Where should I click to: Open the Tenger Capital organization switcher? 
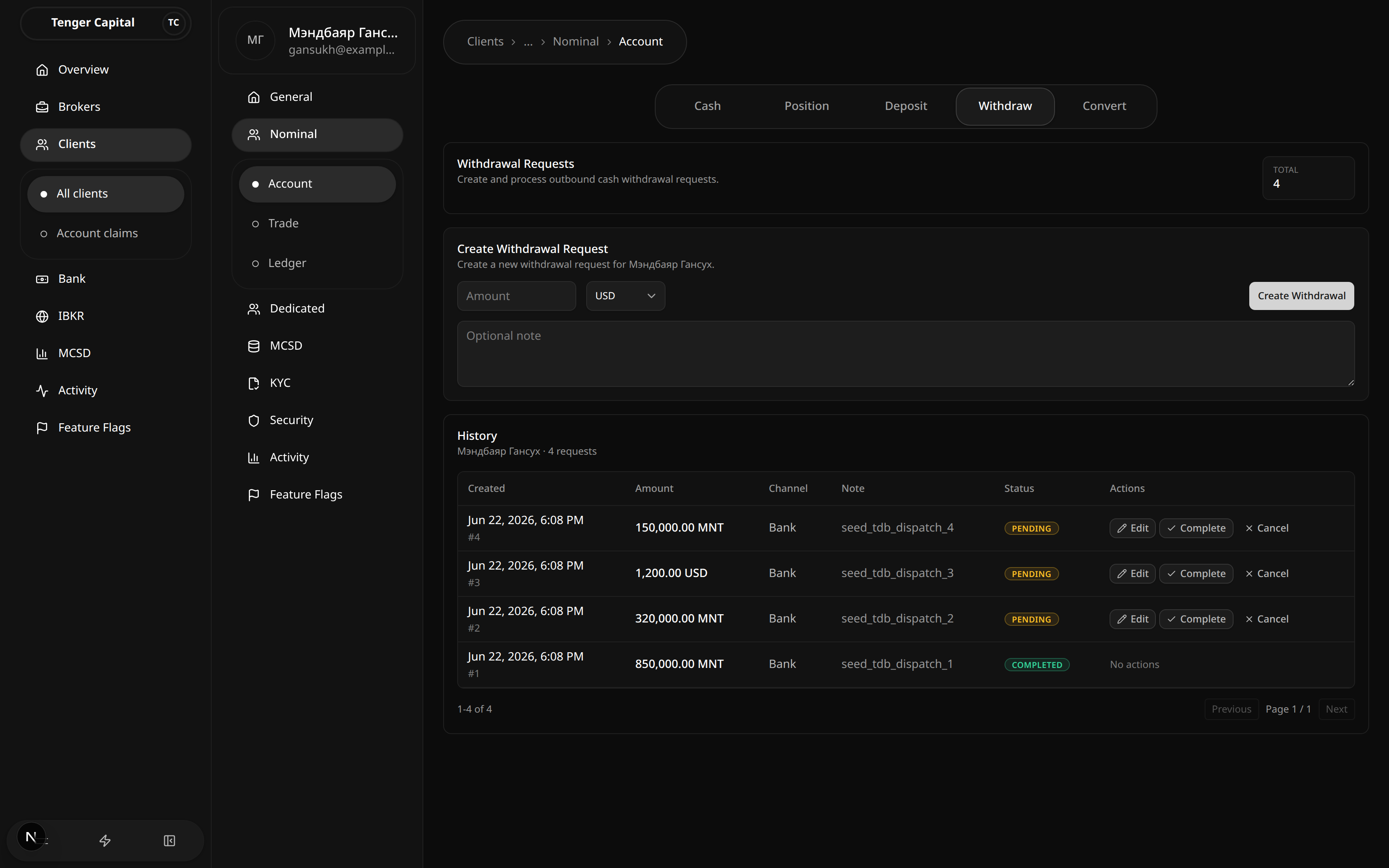click(105, 23)
